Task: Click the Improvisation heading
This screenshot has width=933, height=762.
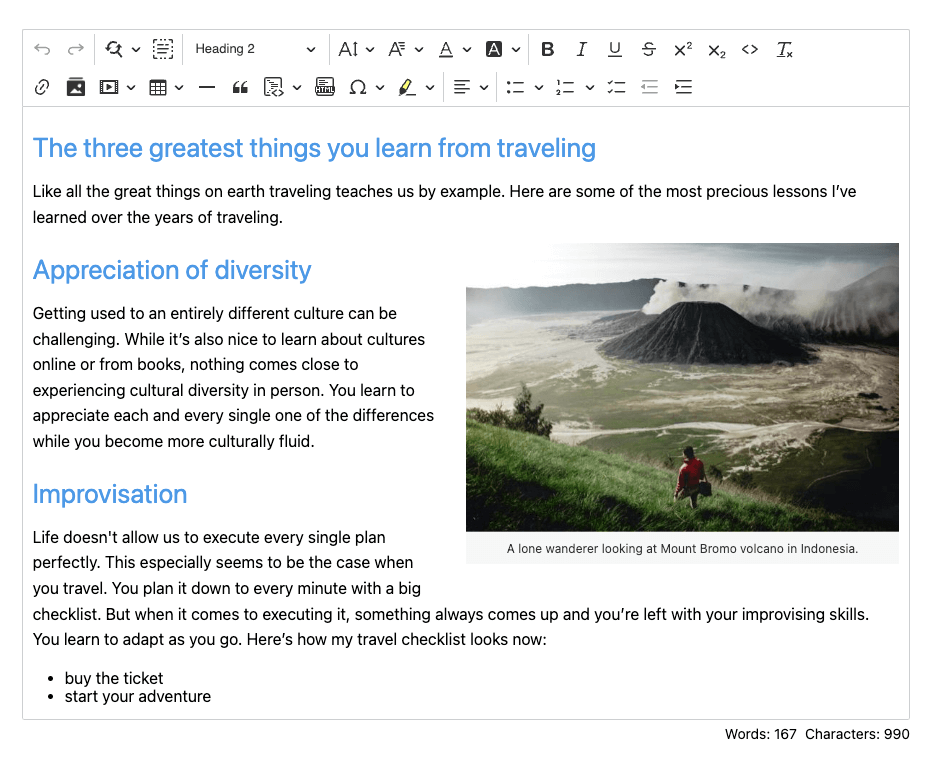Action: [110, 494]
